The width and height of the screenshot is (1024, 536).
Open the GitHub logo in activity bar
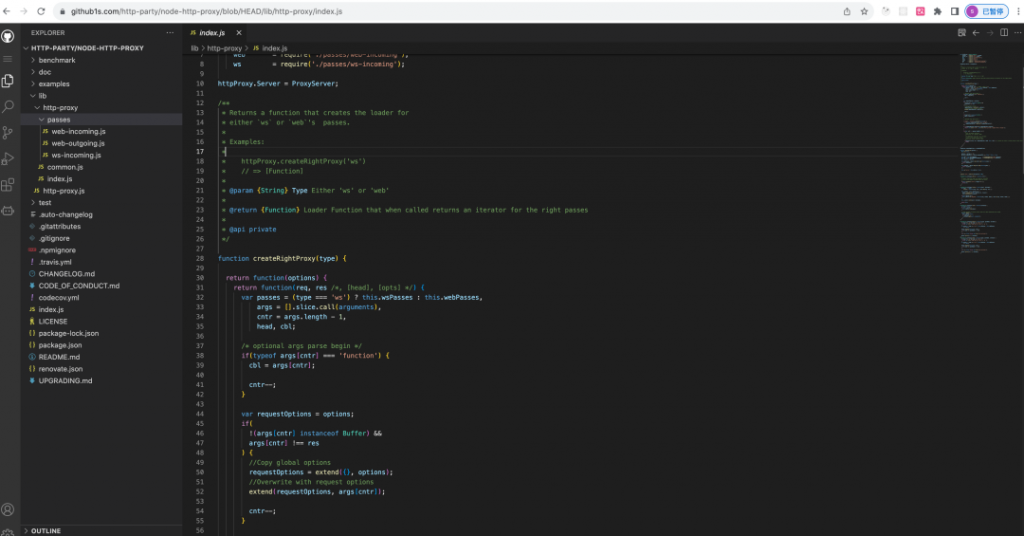(8, 37)
